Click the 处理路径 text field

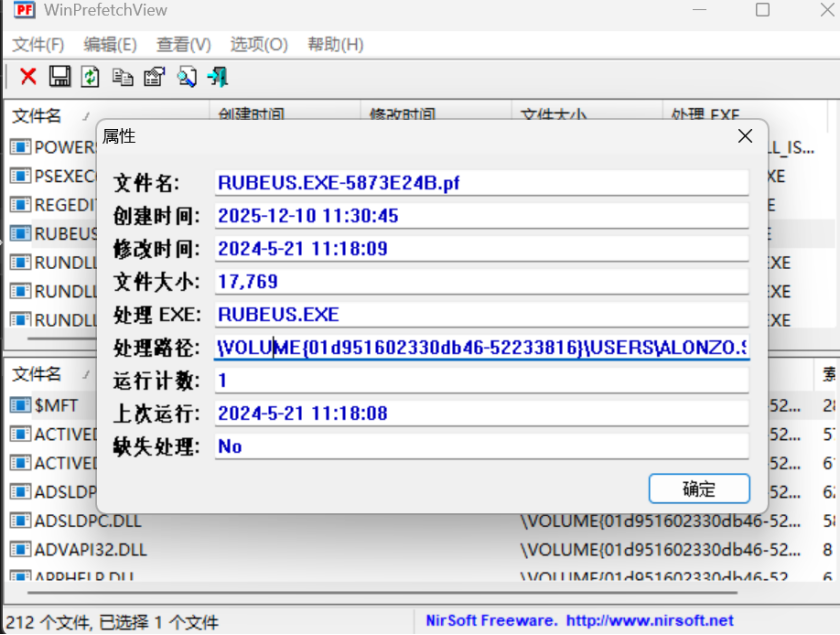click(481, 348)
